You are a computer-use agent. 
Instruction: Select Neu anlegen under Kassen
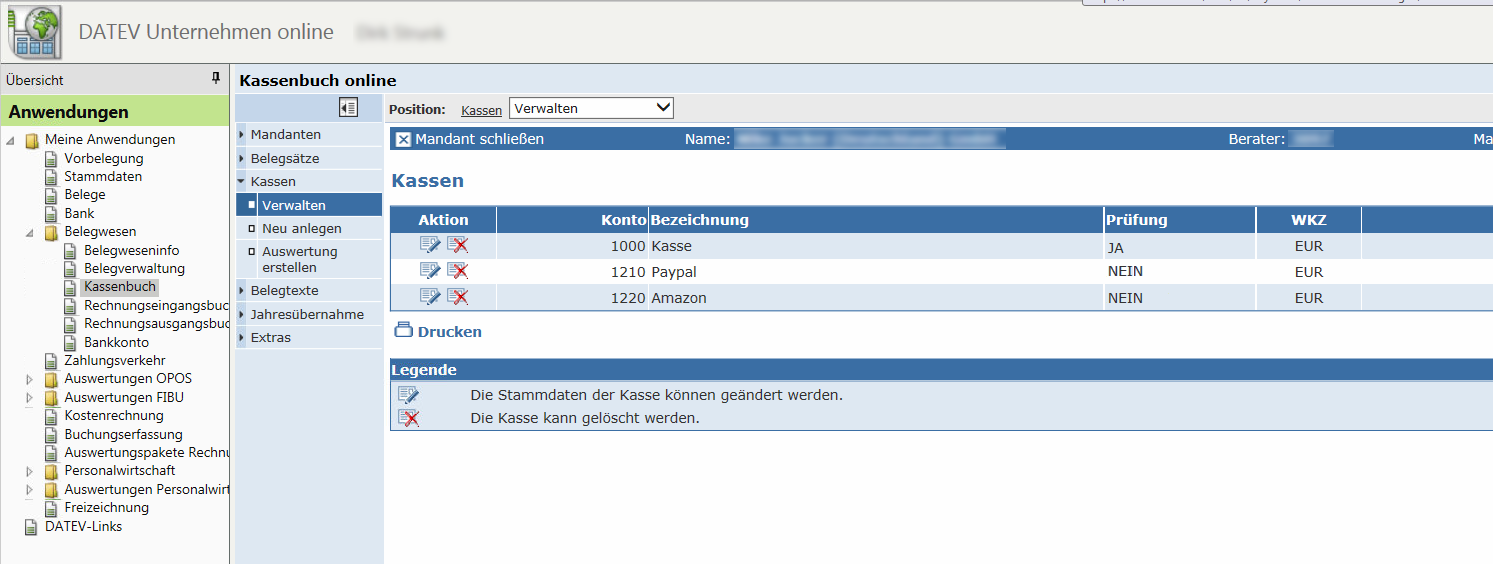301,228
